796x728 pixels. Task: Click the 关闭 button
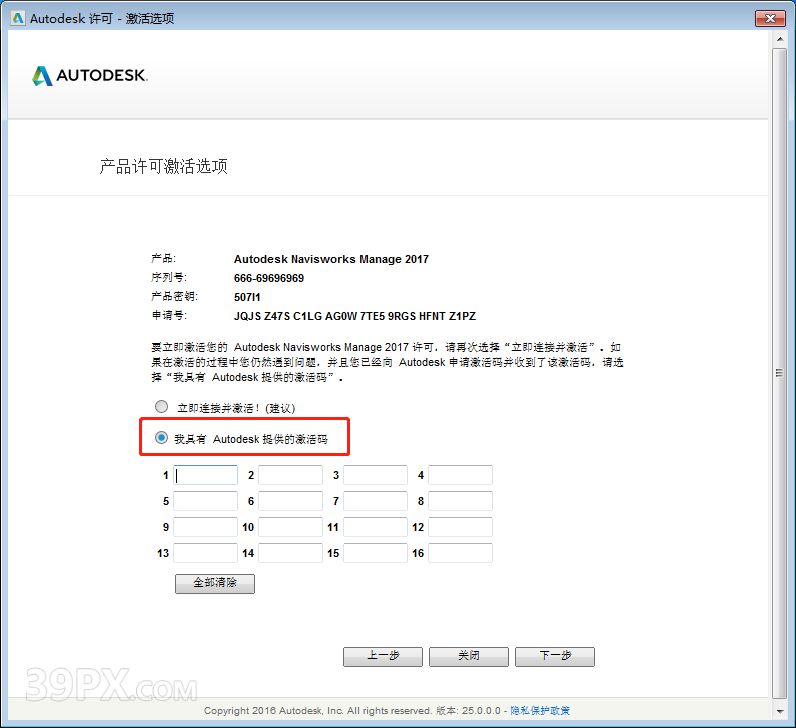(468, 656)
